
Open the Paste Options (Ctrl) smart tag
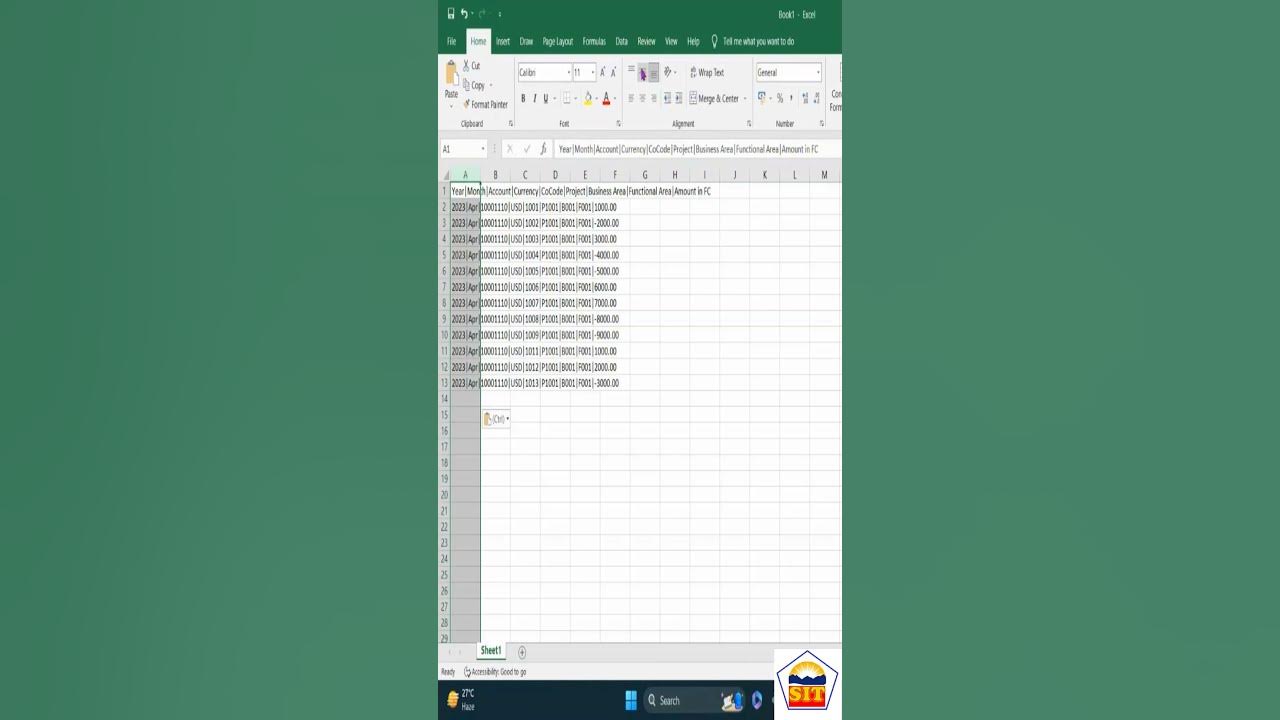click(x=496, y=419)
